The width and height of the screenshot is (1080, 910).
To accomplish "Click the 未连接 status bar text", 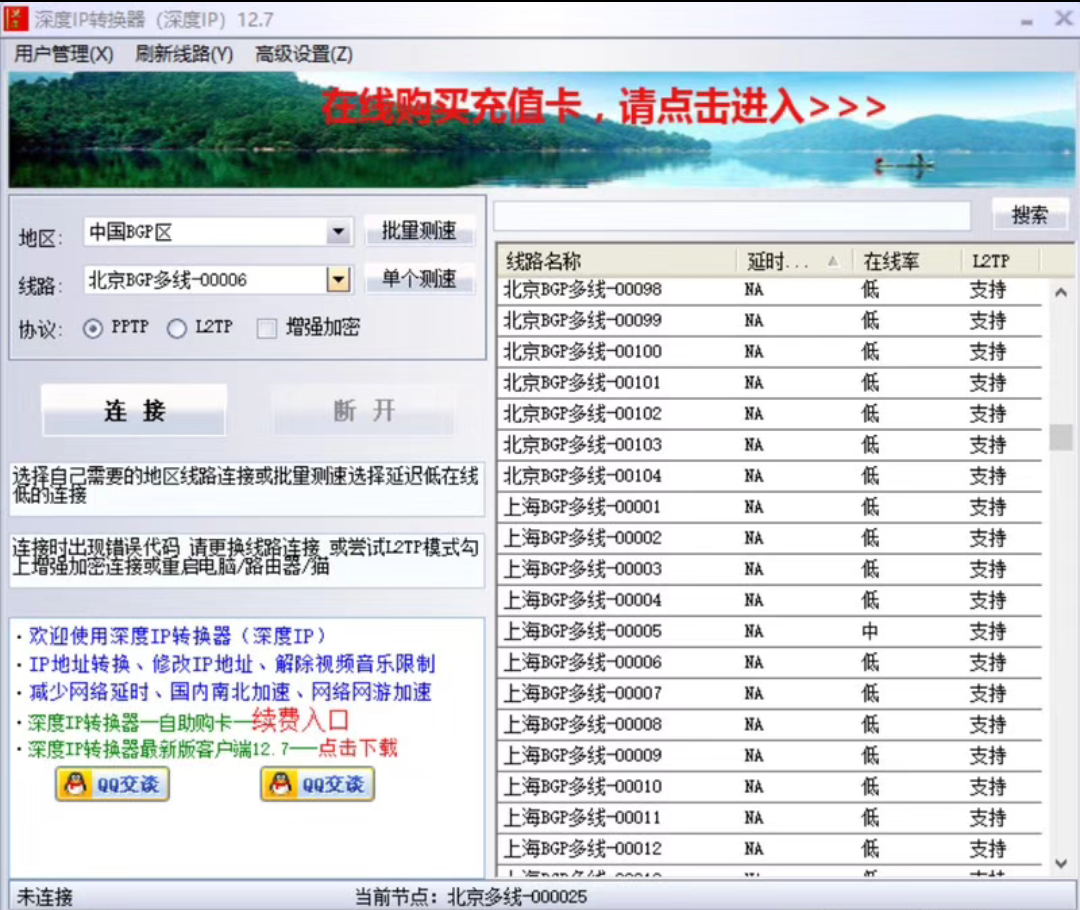I will pos(45,896).
